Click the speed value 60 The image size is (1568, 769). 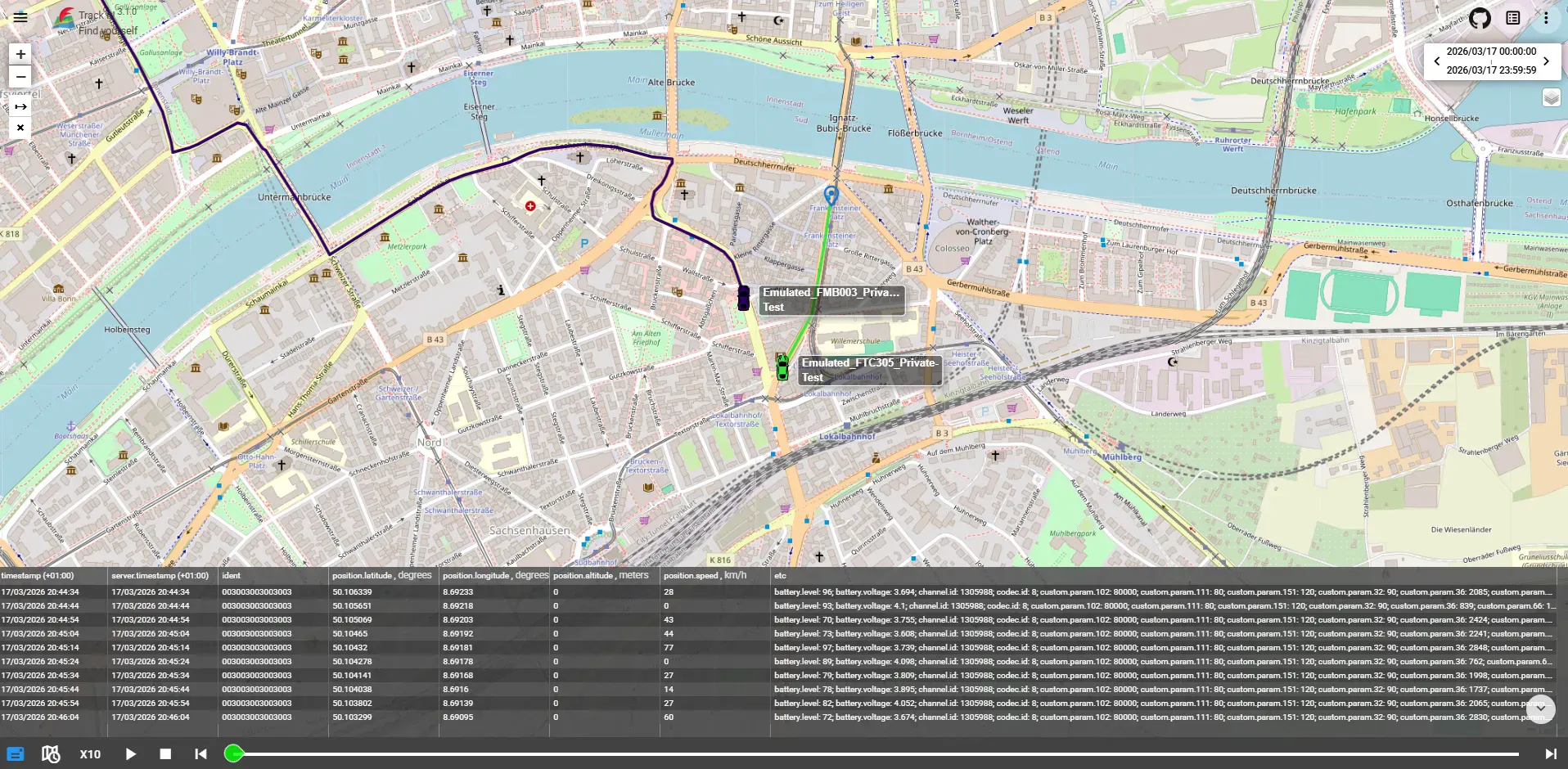(x=669, y=717)
